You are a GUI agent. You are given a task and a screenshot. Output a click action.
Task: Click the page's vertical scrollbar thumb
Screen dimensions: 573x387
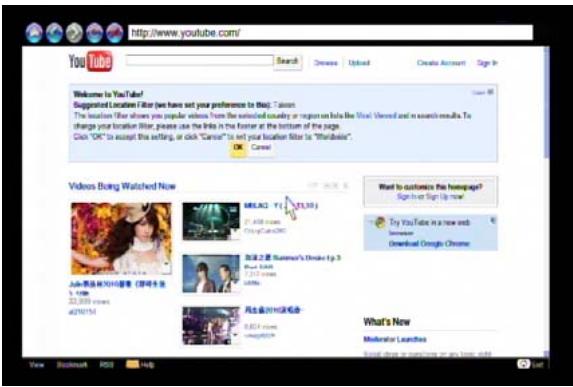(x=547, y=102)
